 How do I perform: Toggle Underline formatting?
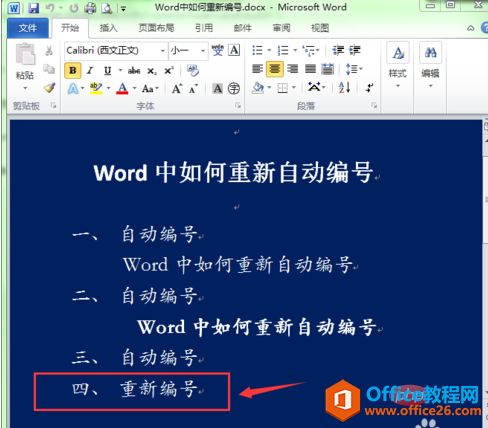pyautogui.click(x=107, y=70)
